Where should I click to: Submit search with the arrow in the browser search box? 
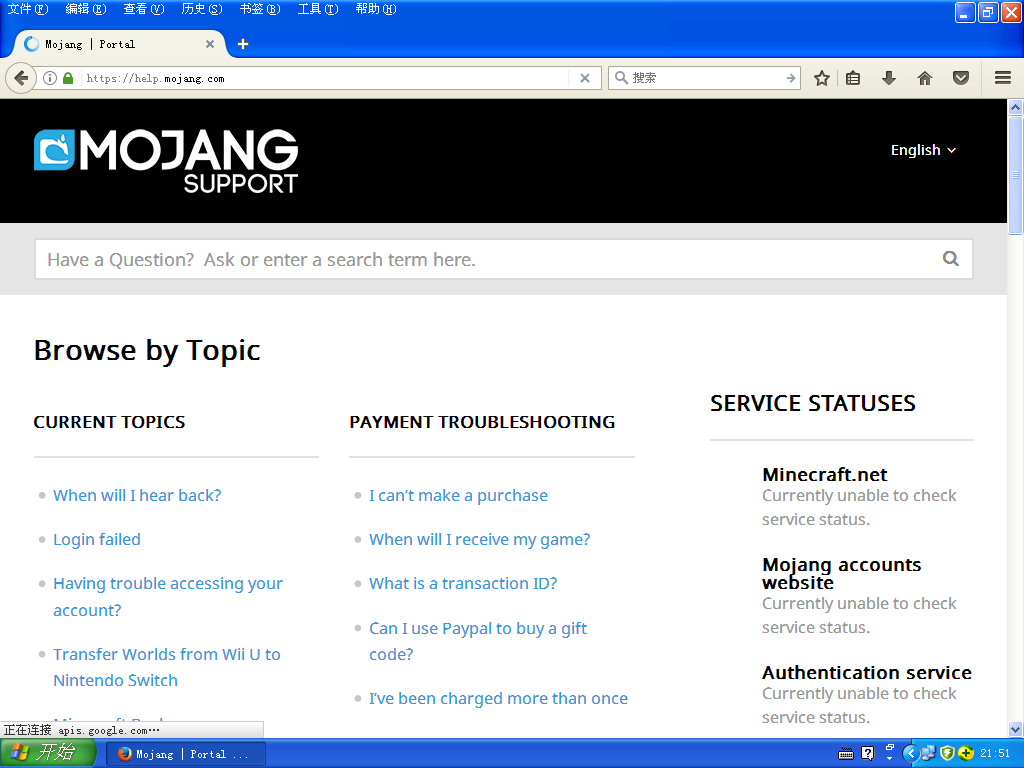pos(791,78)
